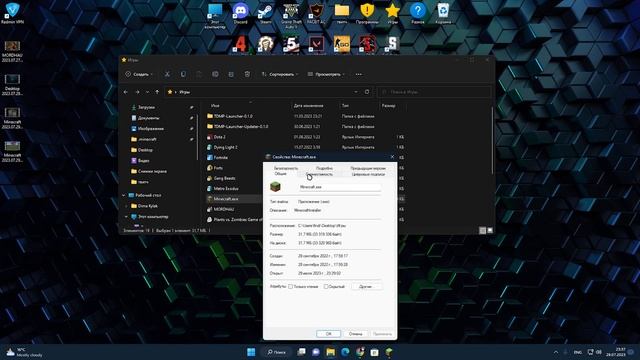Open Windows Start menu on taskbar
The height and width of the screenshot is (360, 640).
point(251,352)
